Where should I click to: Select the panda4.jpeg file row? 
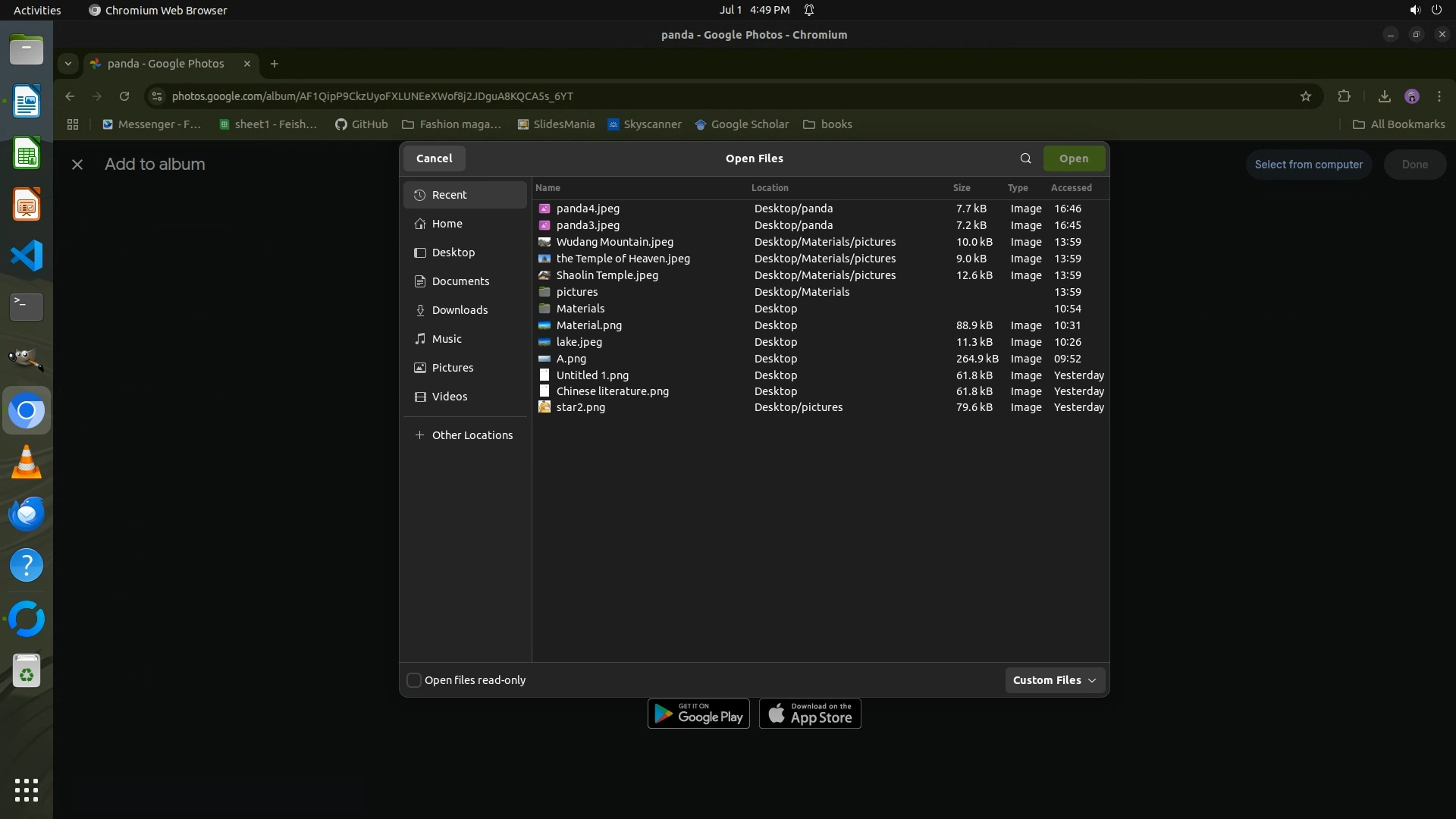588,209
